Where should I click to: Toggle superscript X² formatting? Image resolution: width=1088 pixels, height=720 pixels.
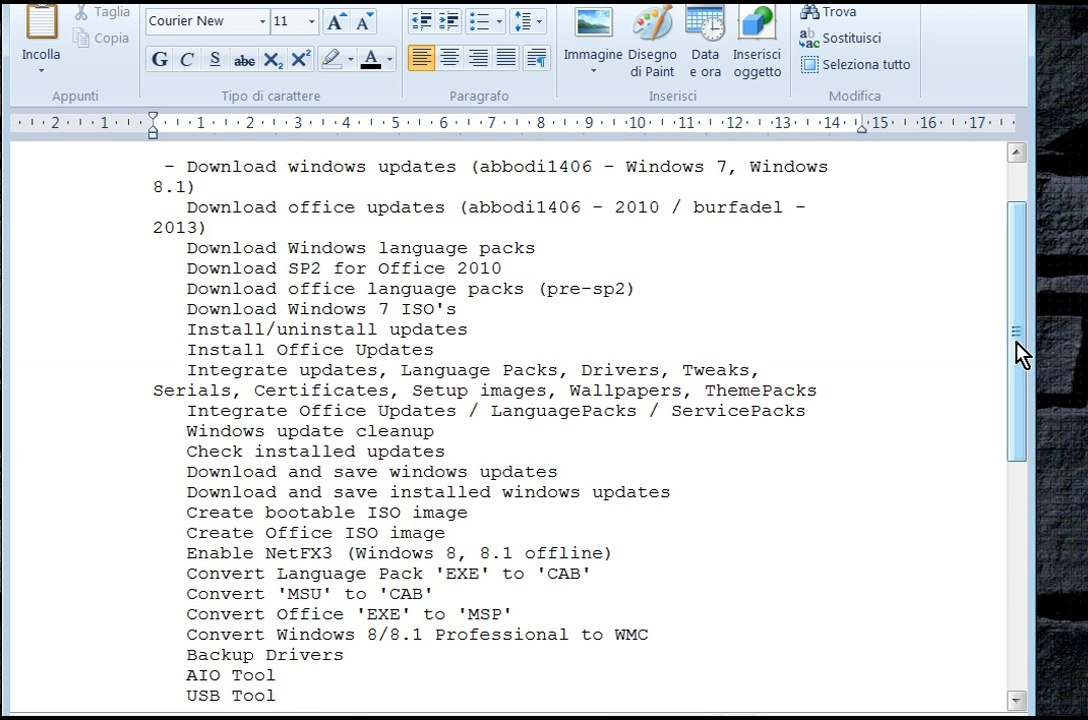pyautogui.click(x=300, y=60)
